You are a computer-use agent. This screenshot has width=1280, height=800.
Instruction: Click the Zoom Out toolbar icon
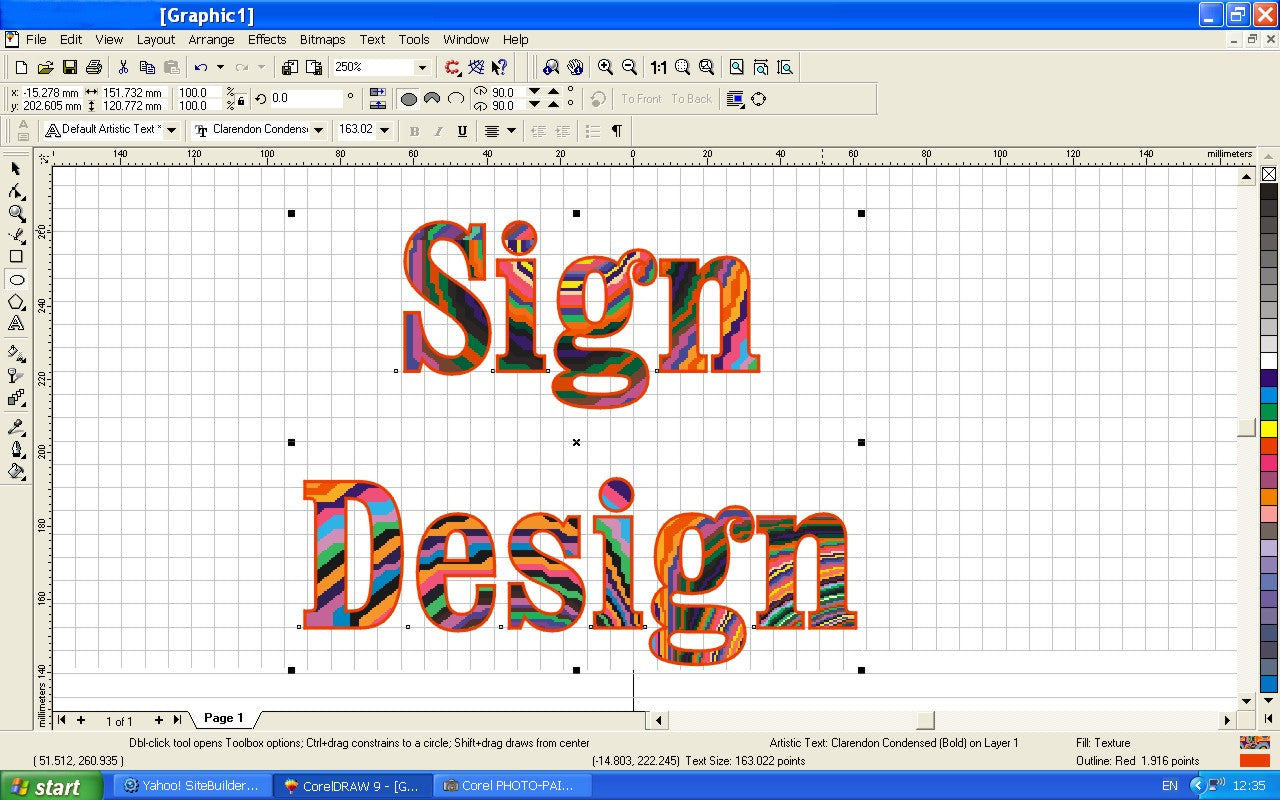click(629, 67)
